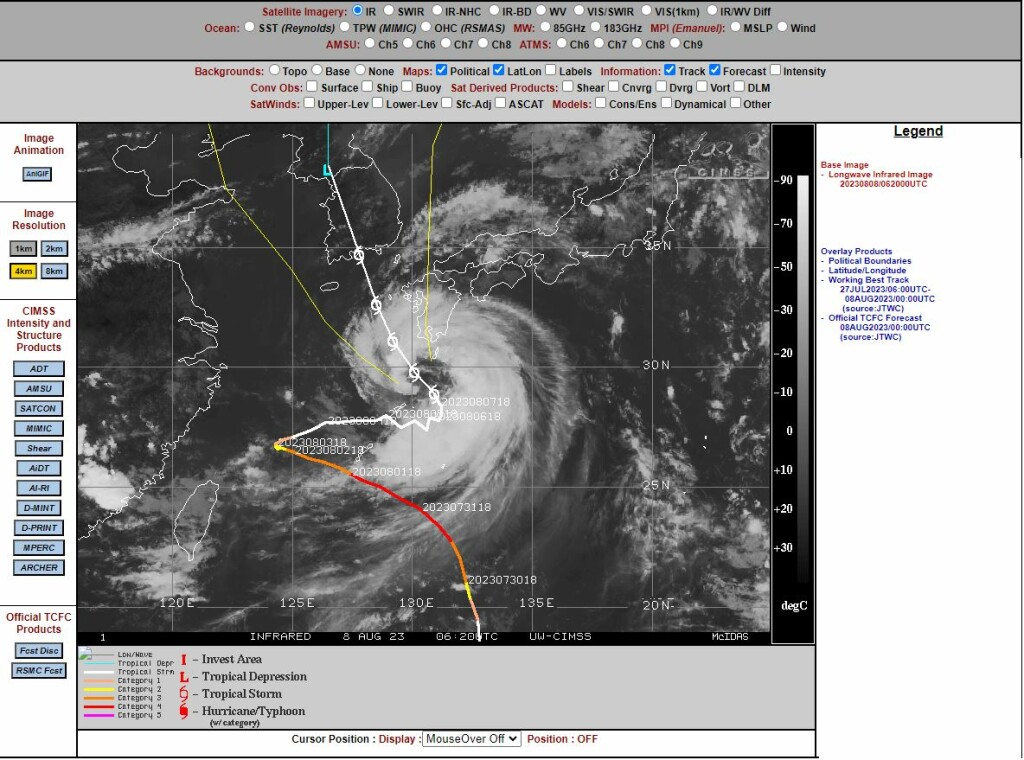Open the SATCON product button

point(38,409)
